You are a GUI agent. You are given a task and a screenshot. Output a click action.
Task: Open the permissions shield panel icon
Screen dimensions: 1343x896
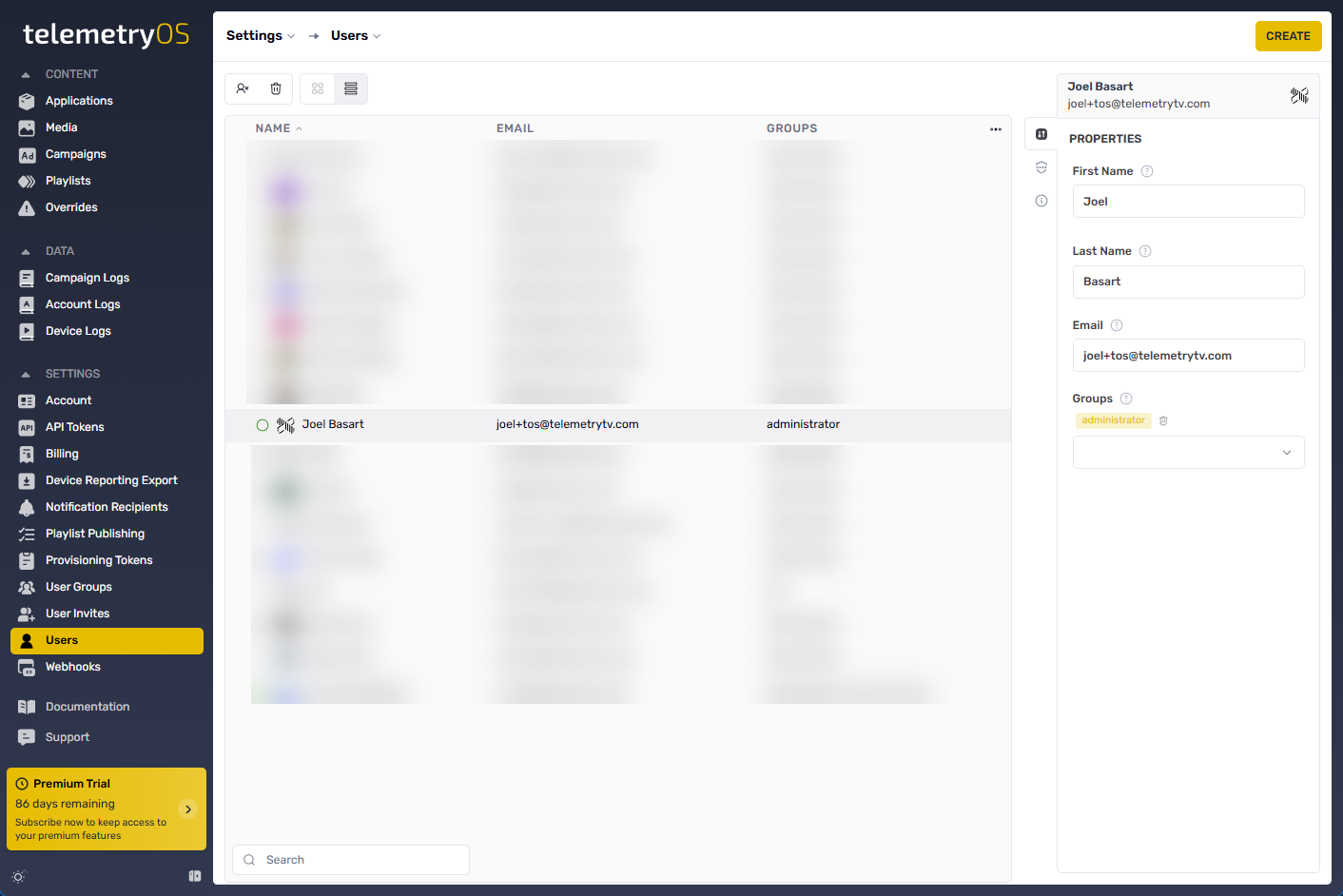click(x=1041, y=167)
